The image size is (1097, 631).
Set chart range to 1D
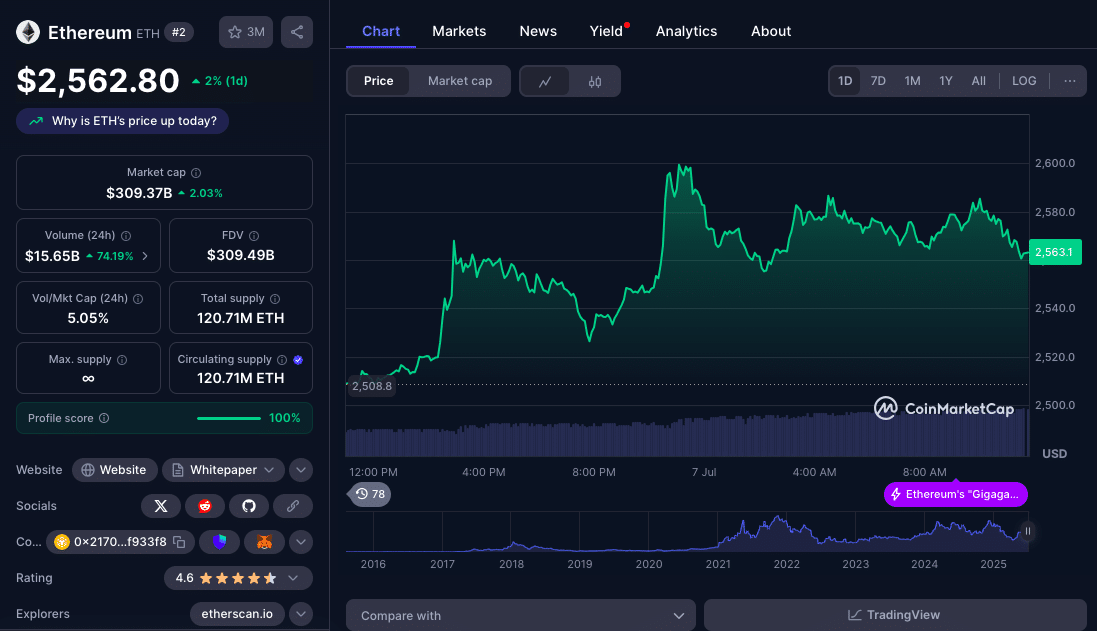[845, 81]
